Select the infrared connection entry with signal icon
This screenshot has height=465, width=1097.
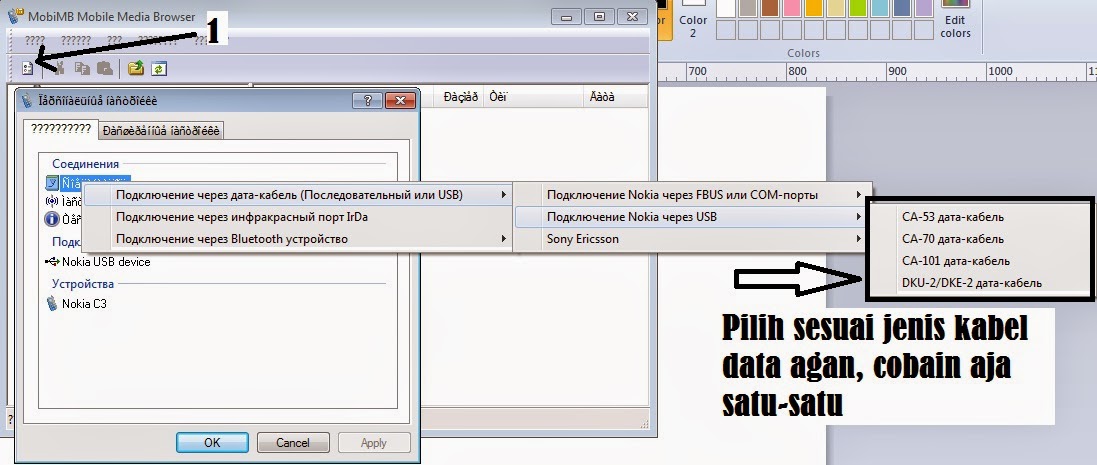tap(63, 201)
